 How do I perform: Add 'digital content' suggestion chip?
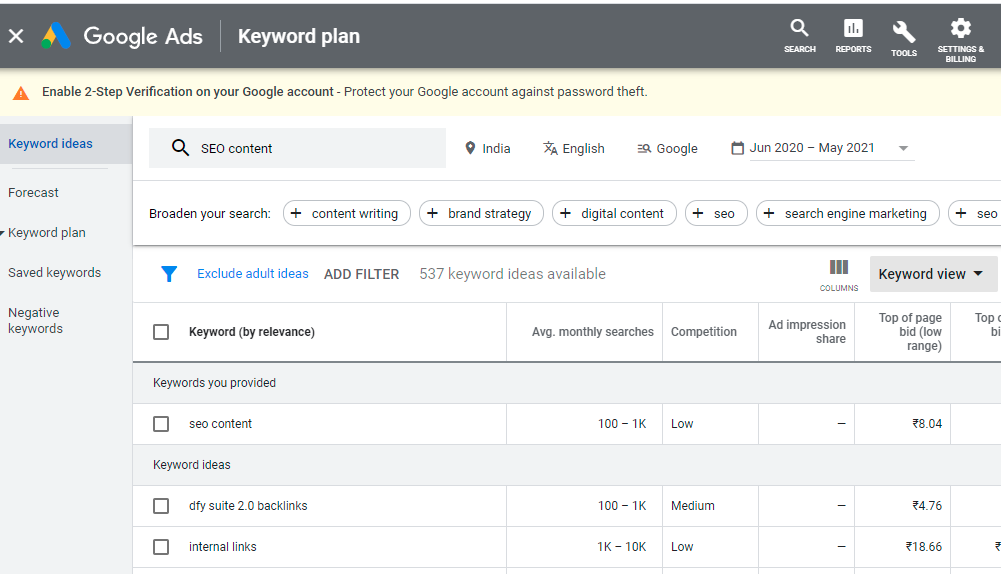tap(614, 213)
